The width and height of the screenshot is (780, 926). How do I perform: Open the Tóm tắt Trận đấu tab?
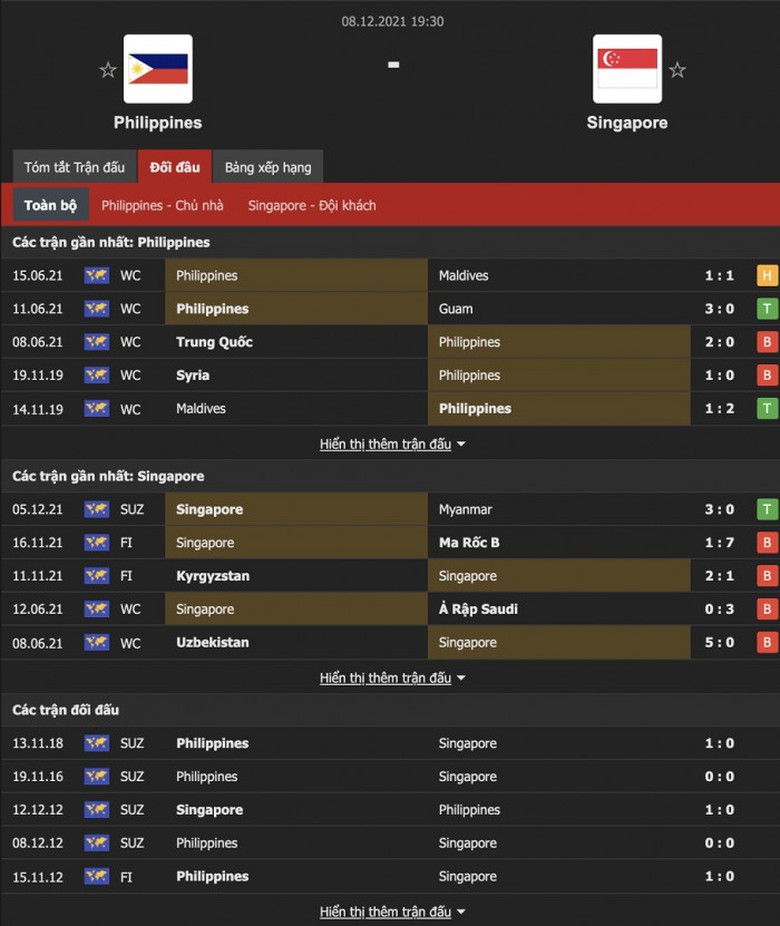(x=75, y=167)
